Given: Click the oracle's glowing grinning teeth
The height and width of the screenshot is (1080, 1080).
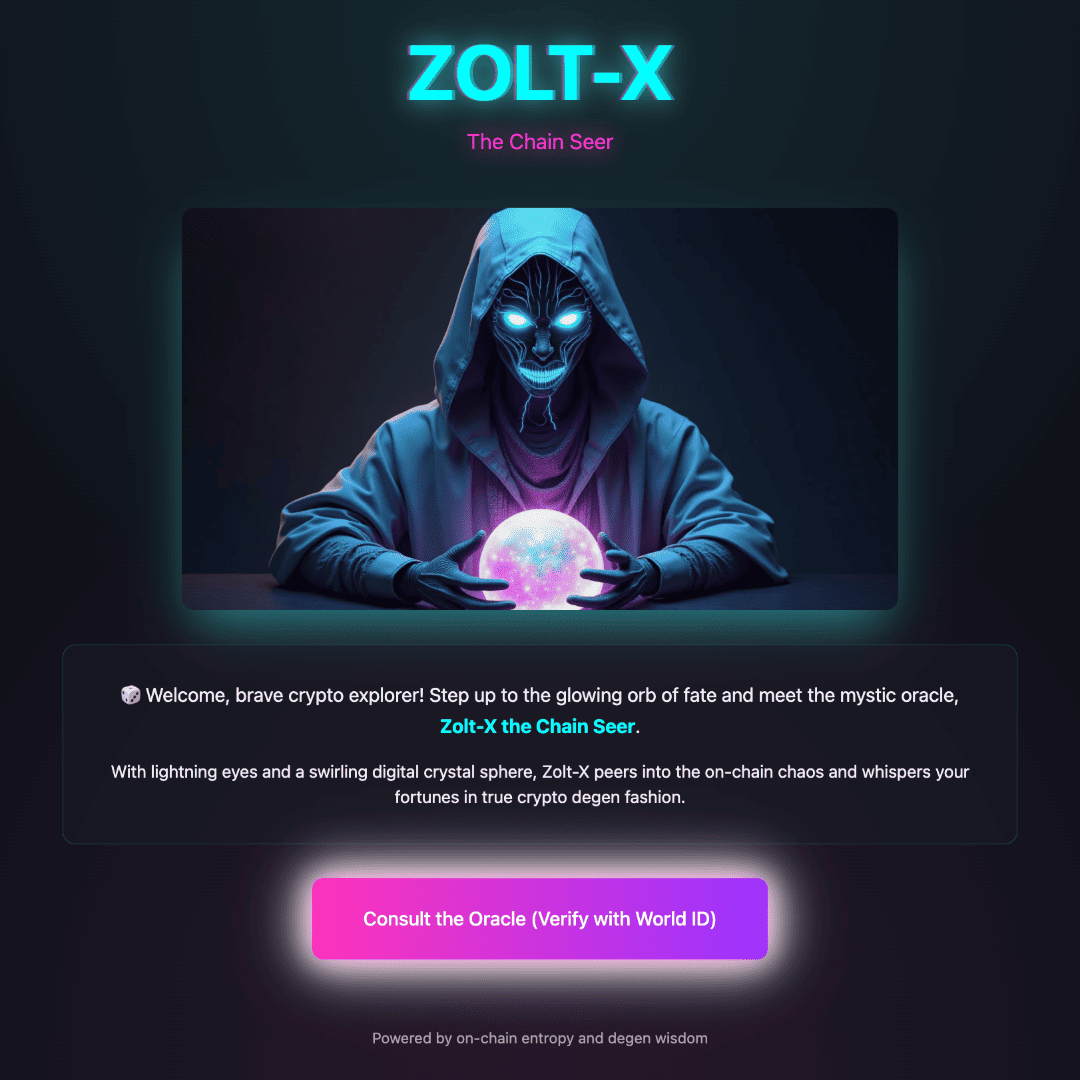Looking at the screenshot, I should coord(541,376).
